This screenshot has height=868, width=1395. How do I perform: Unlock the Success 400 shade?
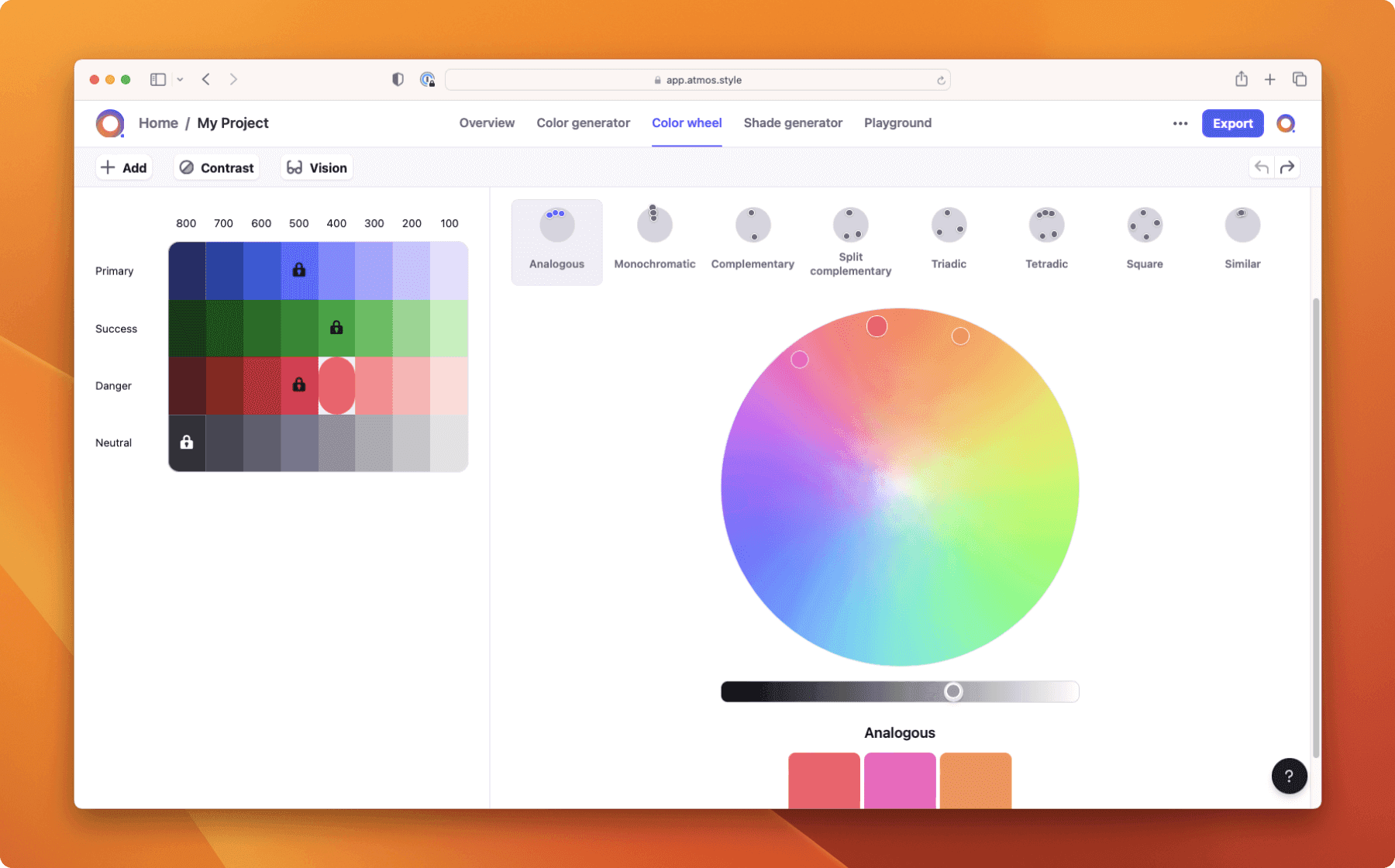click(x=336, y=328)
